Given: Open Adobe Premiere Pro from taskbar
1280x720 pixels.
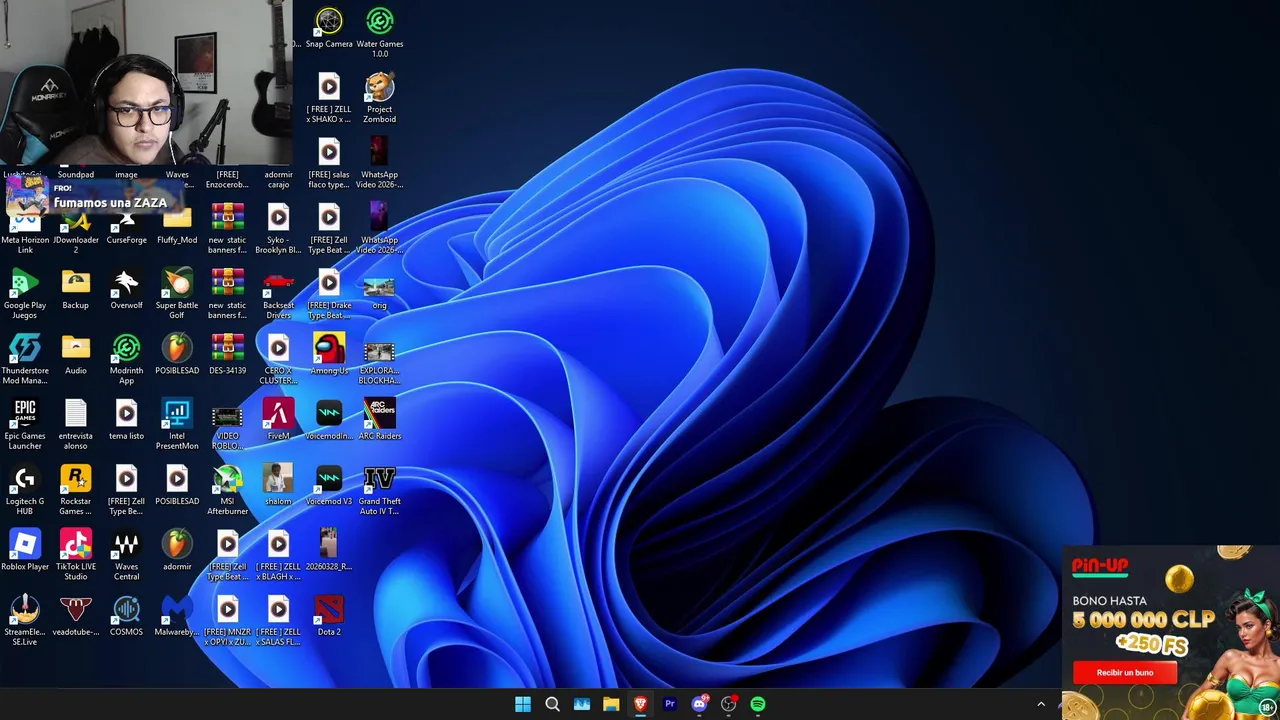Looking at the screenshot, I should [670, 704].
